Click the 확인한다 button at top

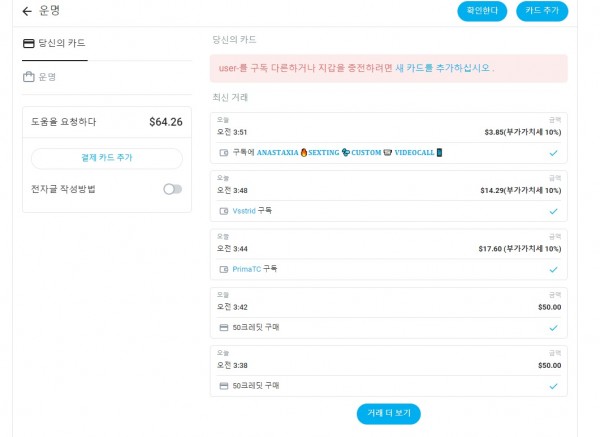(x=482, y=11)
